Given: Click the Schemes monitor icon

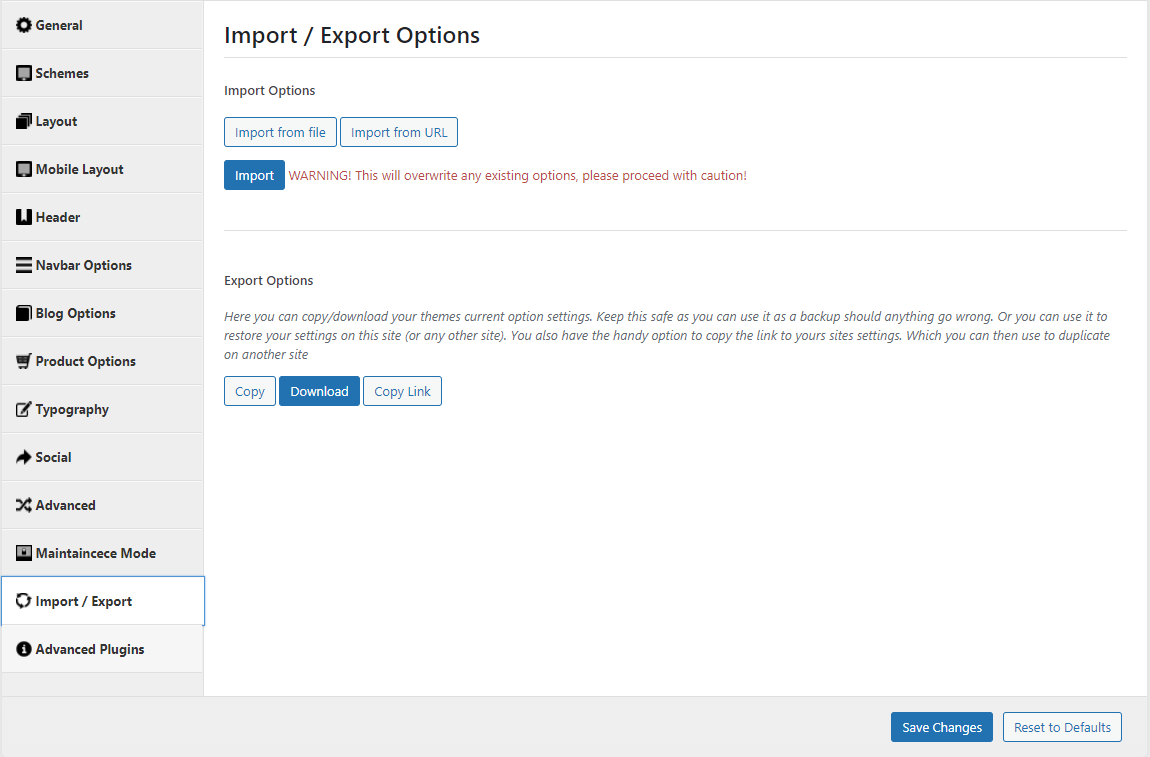Looking at the screenshot, I should (x=24, y=73).
